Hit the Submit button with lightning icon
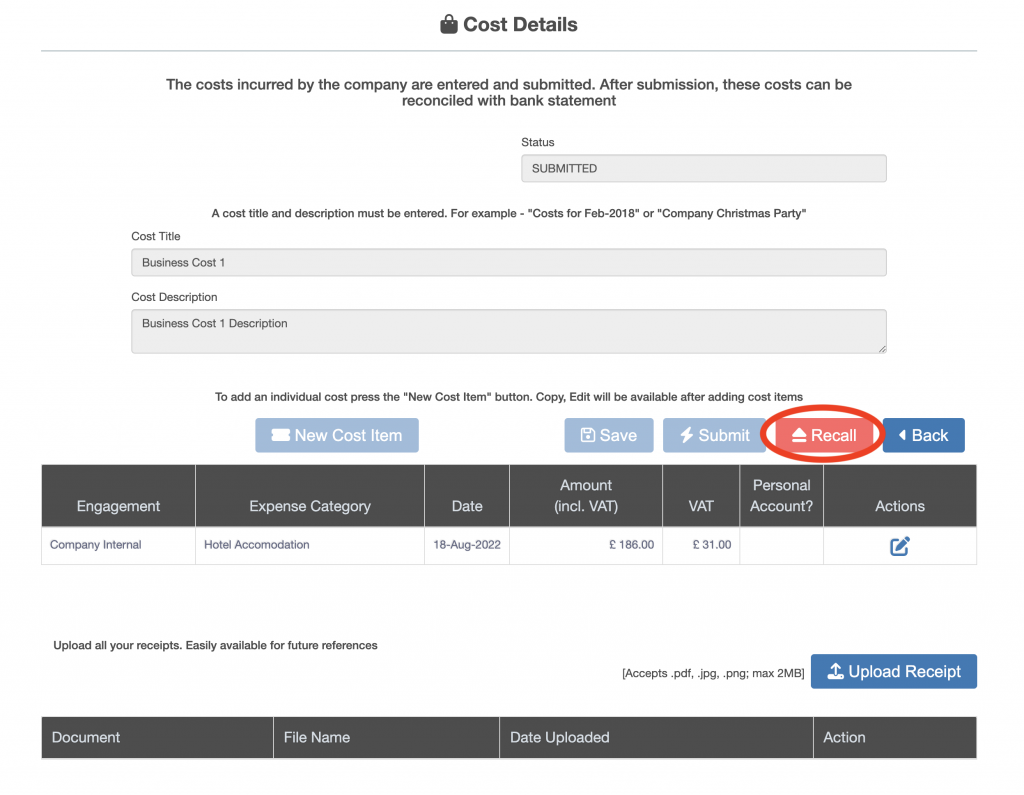The height and width of the screenshot is (795, 1024). (x=713, y=435)
